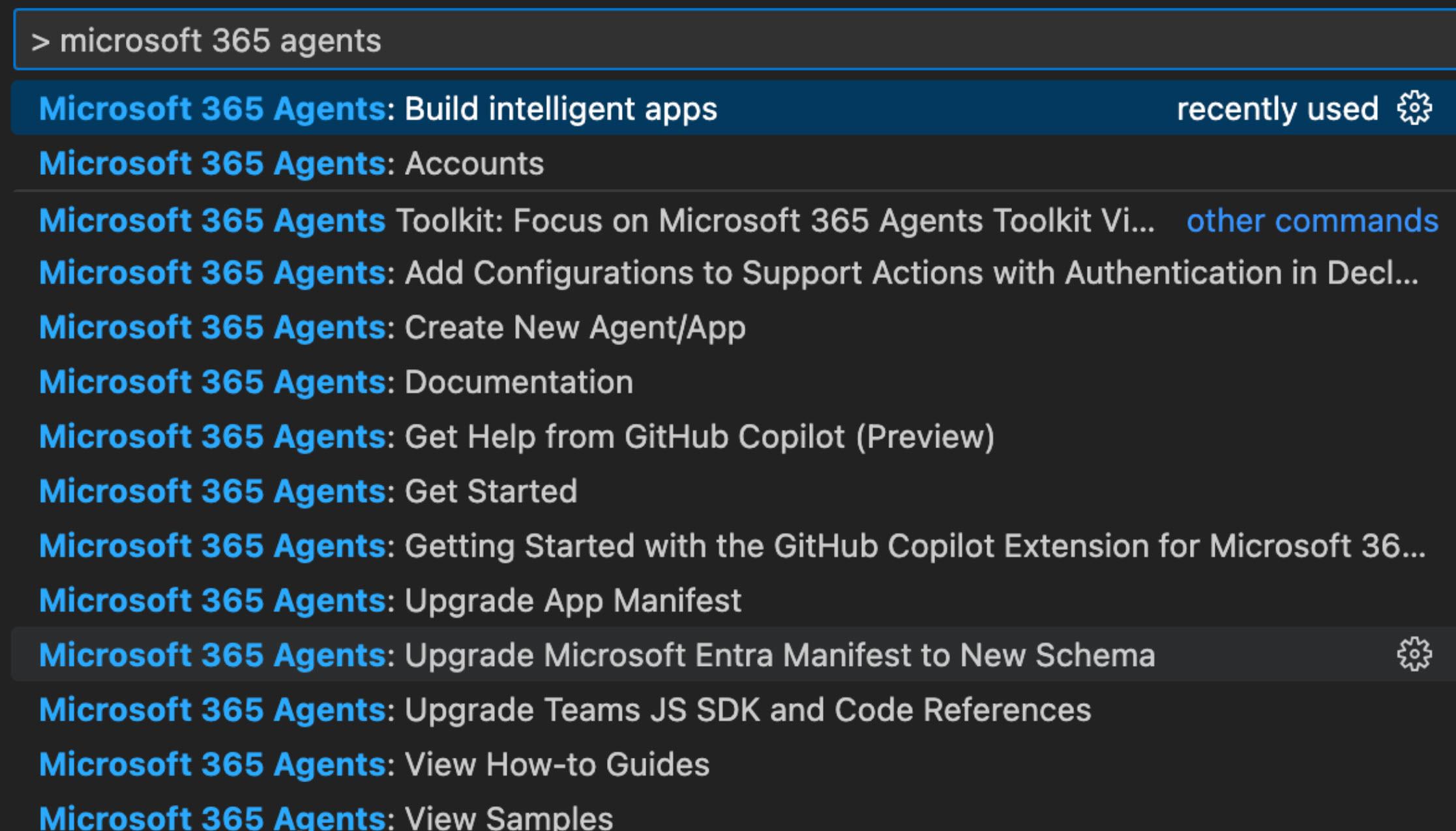Image resolution: width=1456 pixels, height=831 pixels.
Task: Select Upgrade Microsoft Entra Manifest to New Schema
Action: [597, 656]
